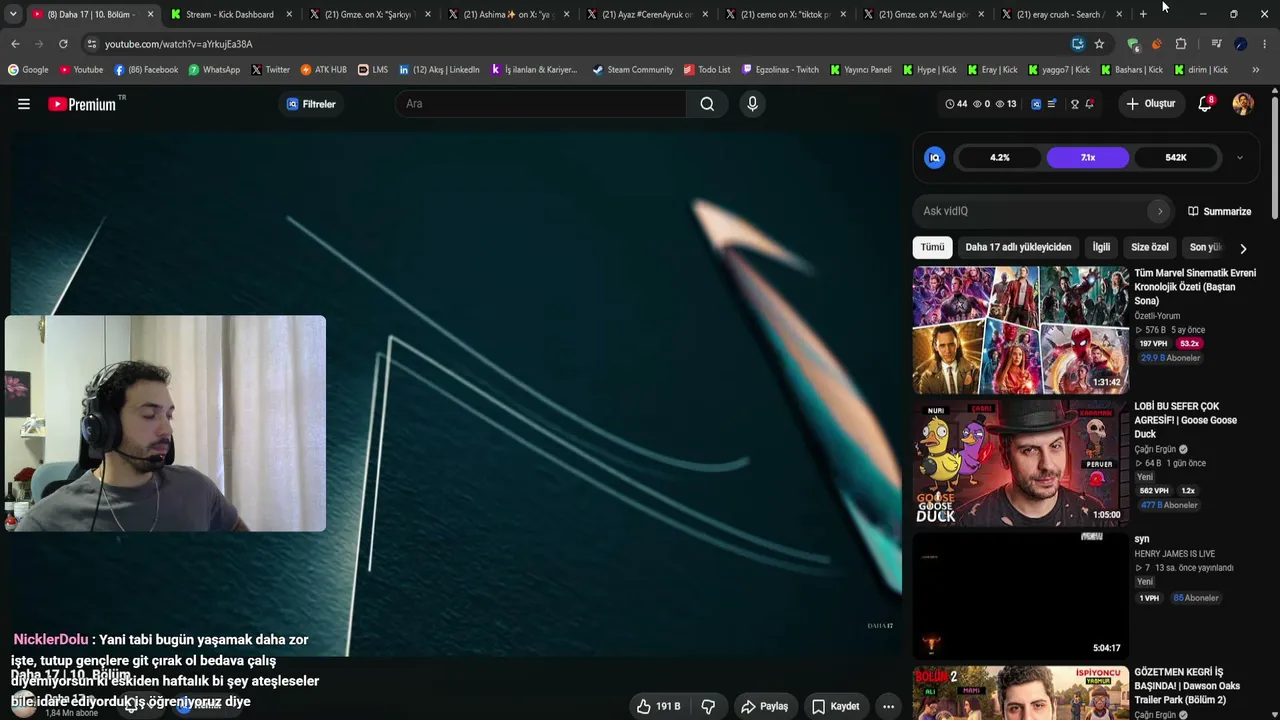Show more filter chips with right arrow

point(1243,248)
